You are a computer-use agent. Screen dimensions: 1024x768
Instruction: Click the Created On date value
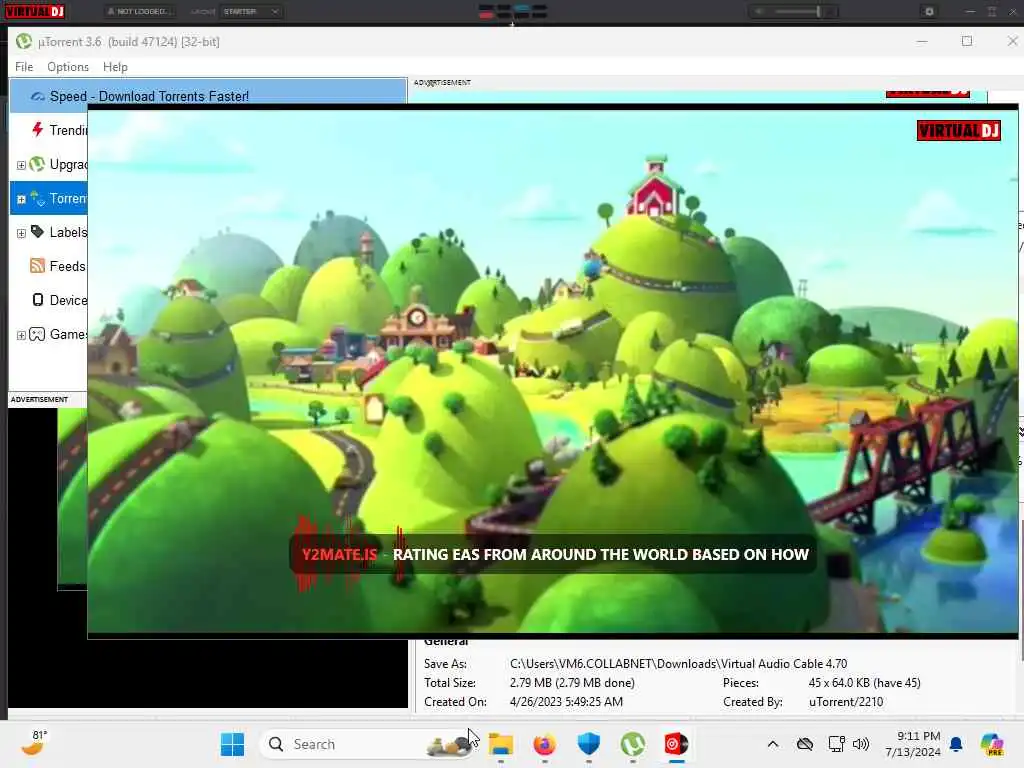click(x=566, y=701)
